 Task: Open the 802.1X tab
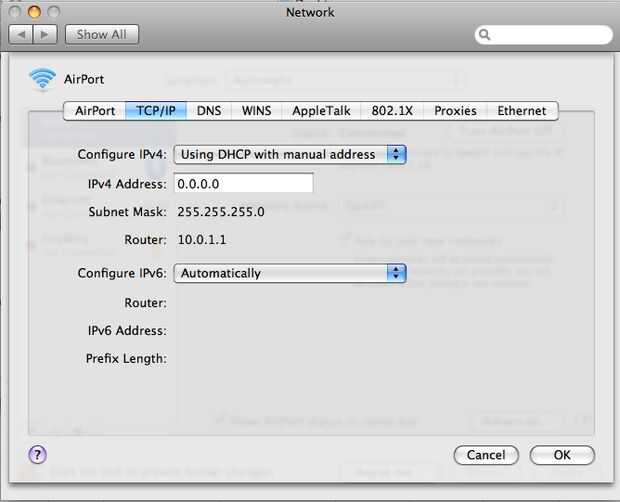(x=392, y=111)
